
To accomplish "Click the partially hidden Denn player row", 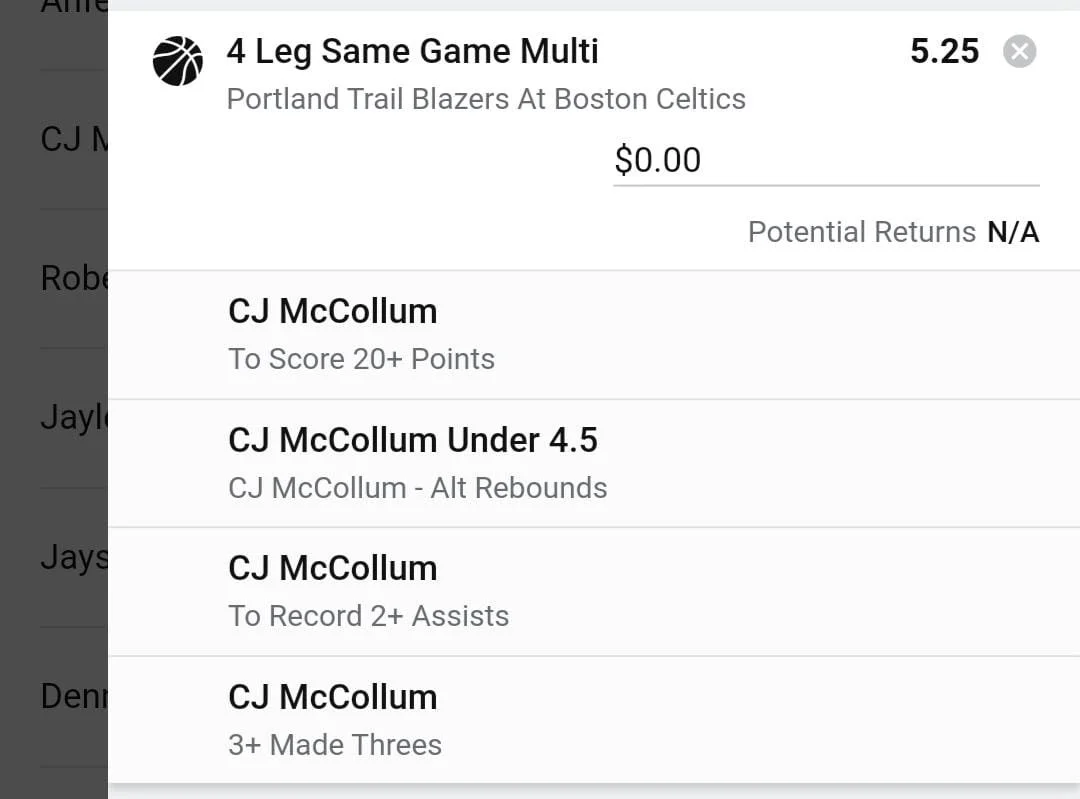I will 72,696.
